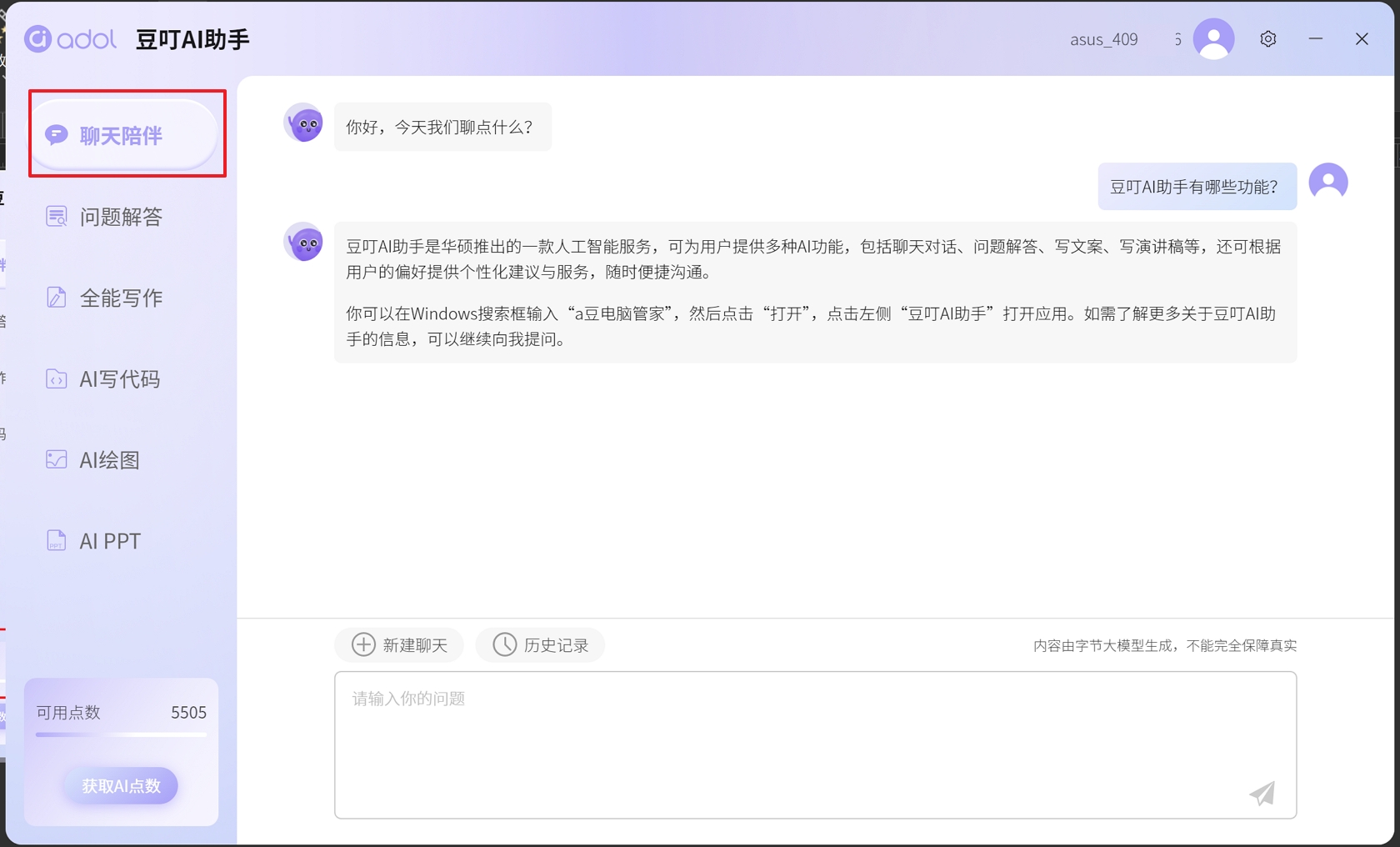Open AI PPT generator
The height and width of the screenshot is (847, 1400).
(x=92, y=540)
